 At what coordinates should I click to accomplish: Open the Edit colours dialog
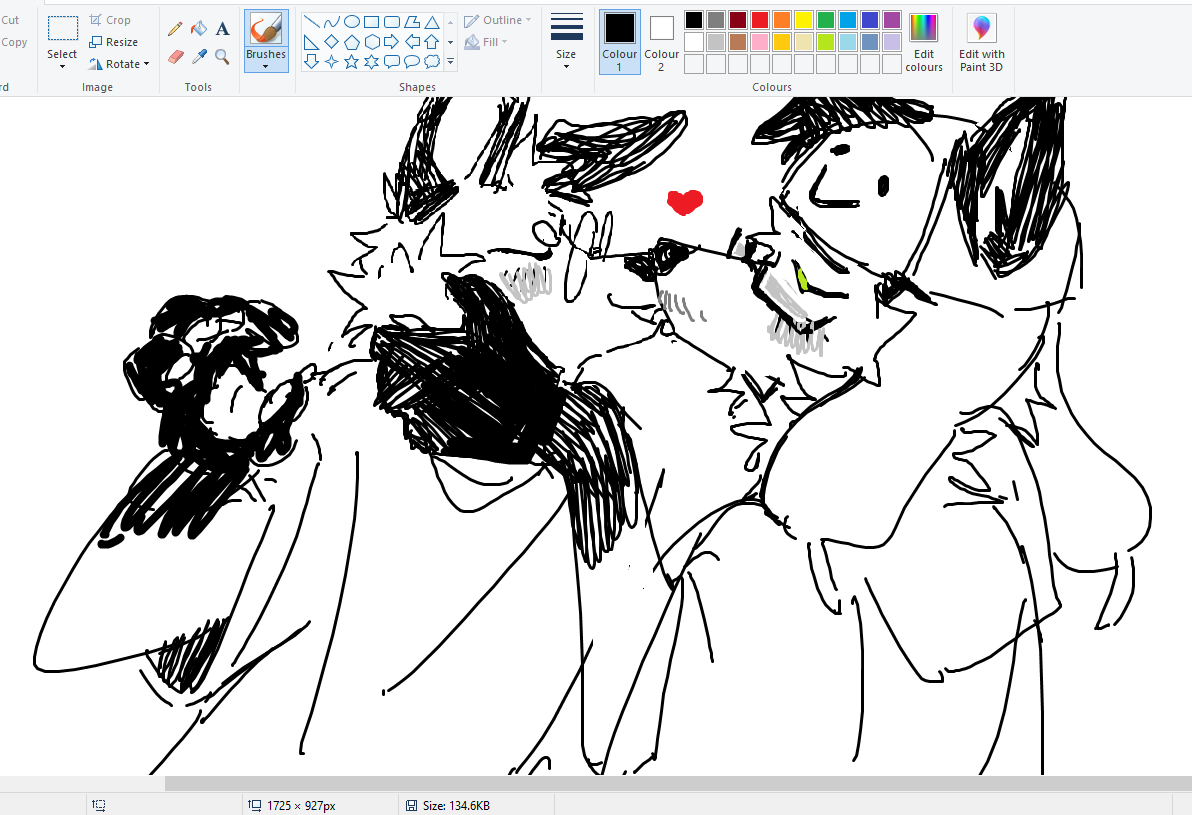[x=924, y=43]
